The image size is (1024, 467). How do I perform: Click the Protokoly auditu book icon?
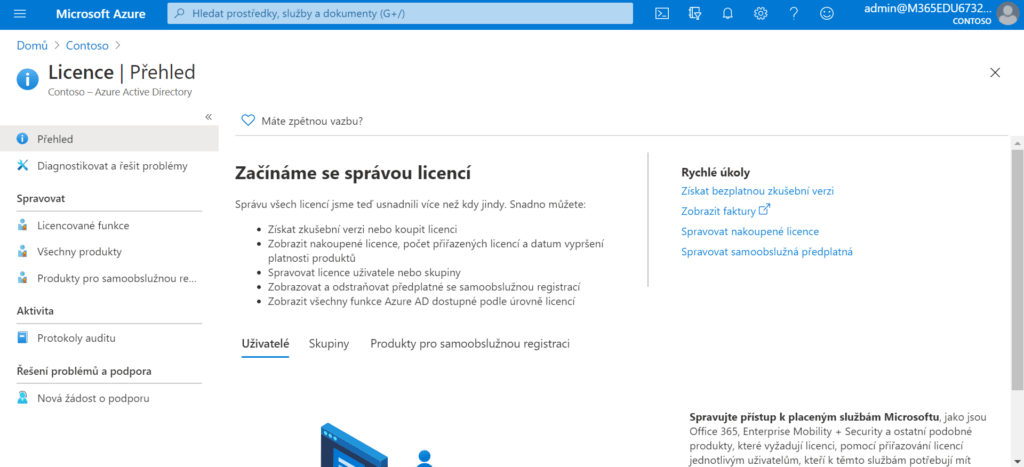pyautogui.click(x=23, y=338)
